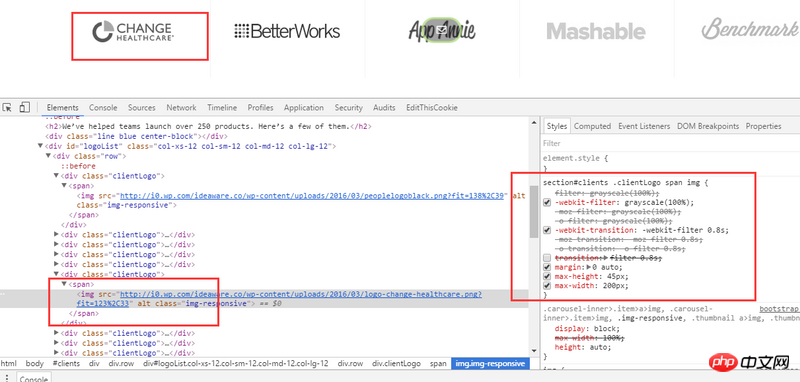Viewport: 800px width, 382px height.
Task: Click the "display: block" declaration
Action: click(587, 328)
